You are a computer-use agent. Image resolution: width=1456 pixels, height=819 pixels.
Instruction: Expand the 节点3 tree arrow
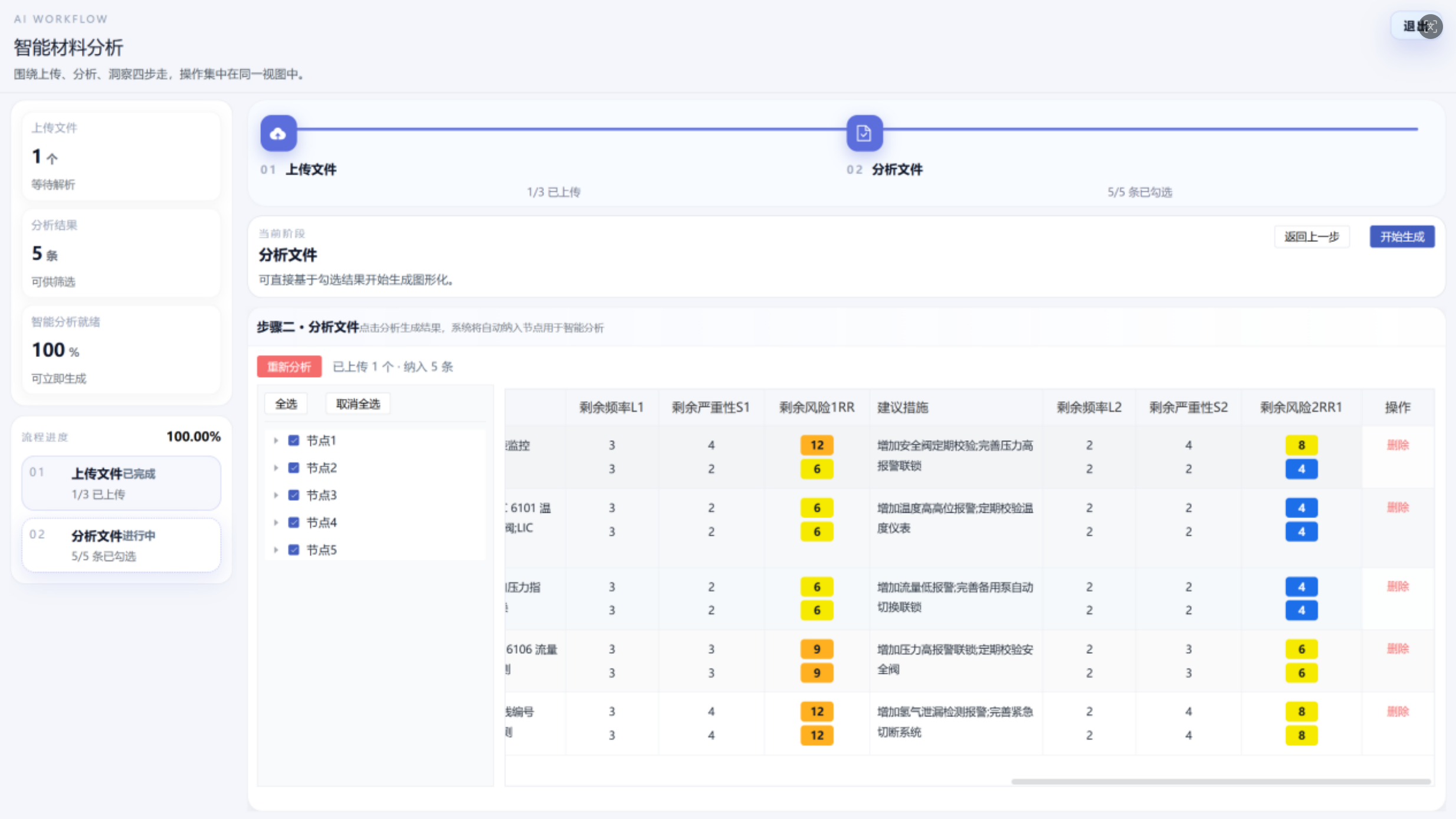(x=276, y=495)
